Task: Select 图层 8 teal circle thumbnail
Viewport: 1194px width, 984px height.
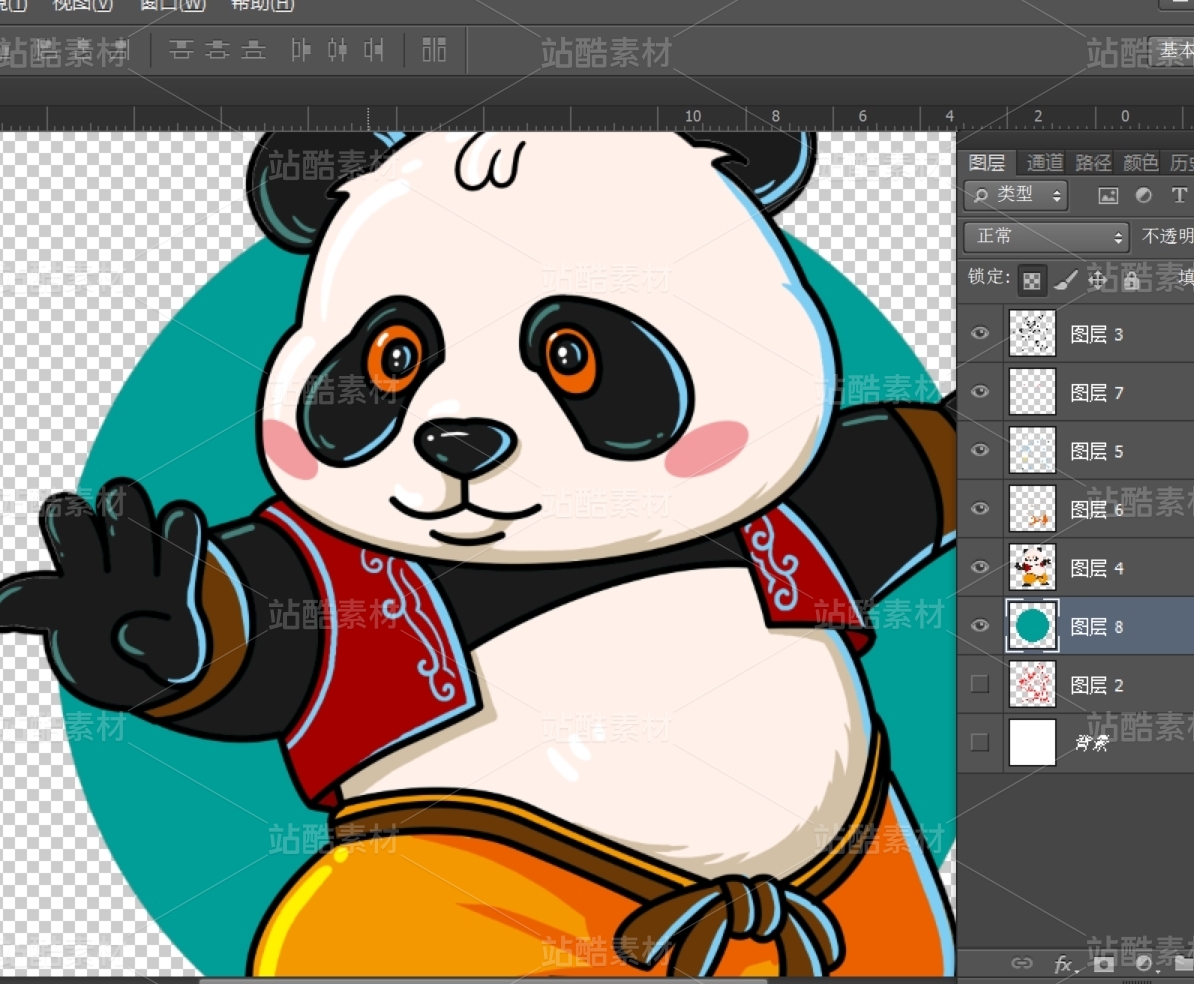Action: point(1032,626)
